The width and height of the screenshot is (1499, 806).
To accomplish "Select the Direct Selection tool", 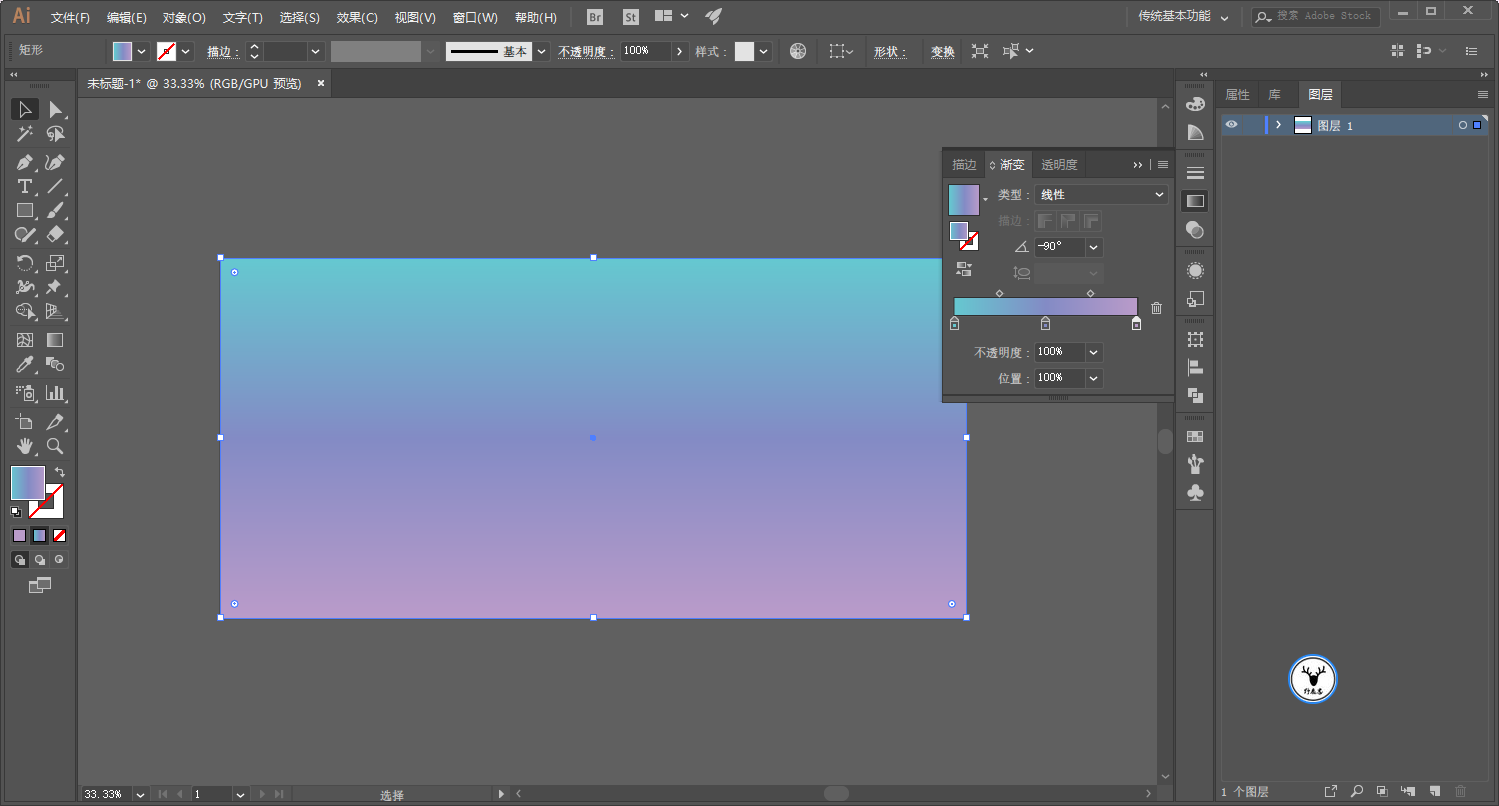I will point(56,109).
